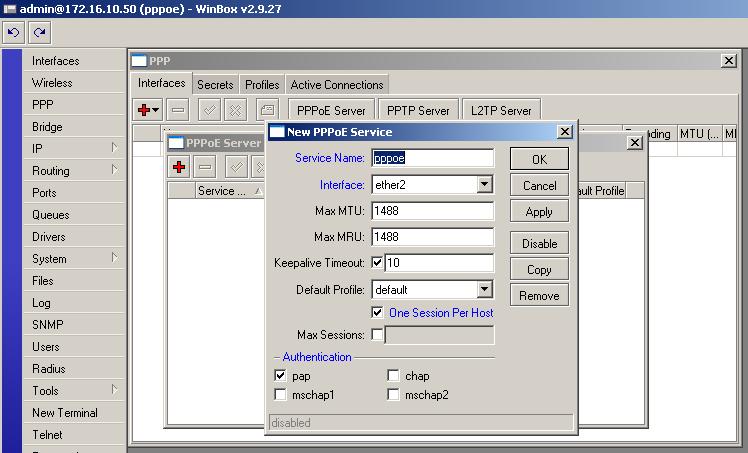Viewport: 748px width, 453px height.
Task: Click red plus add icon in PPP window
Action: (x=148, y=110)
